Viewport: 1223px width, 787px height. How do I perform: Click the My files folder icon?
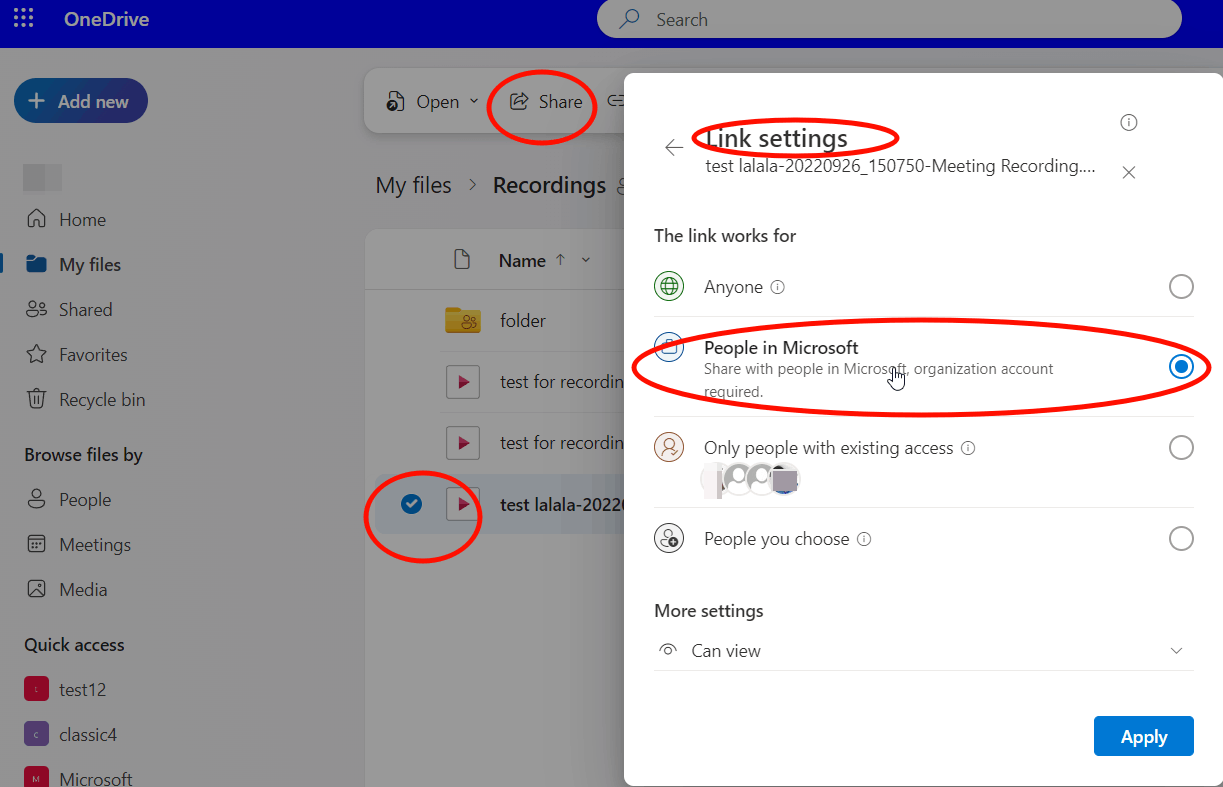[x=37, y=264]
